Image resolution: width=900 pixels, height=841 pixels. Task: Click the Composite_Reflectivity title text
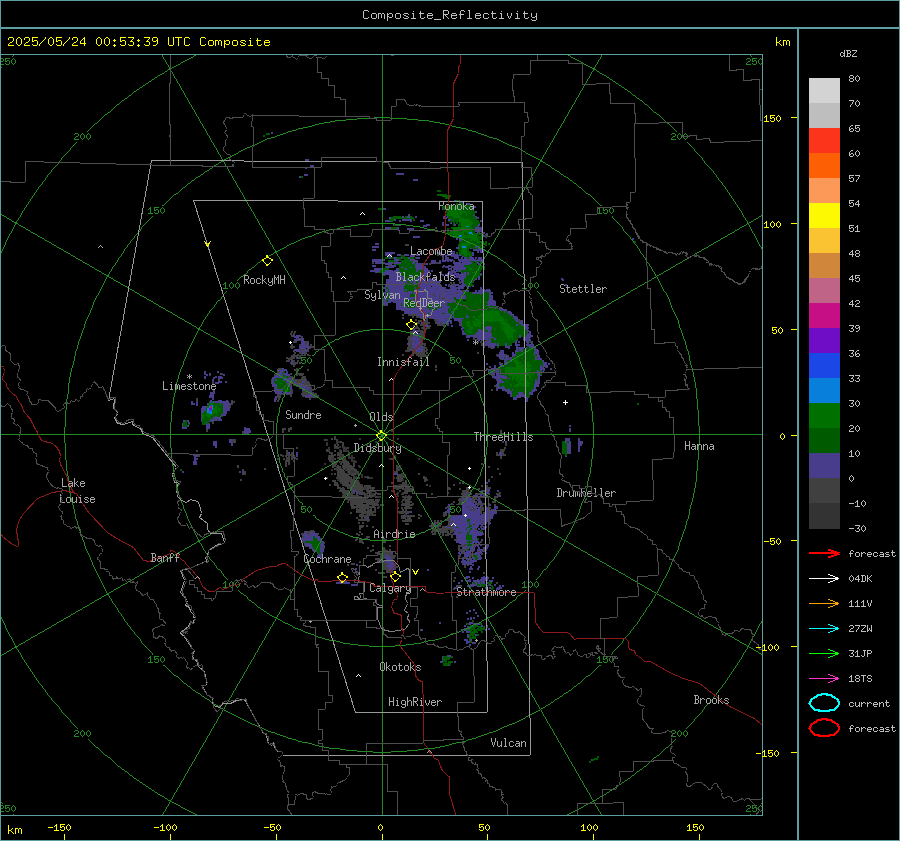point(449,15)
